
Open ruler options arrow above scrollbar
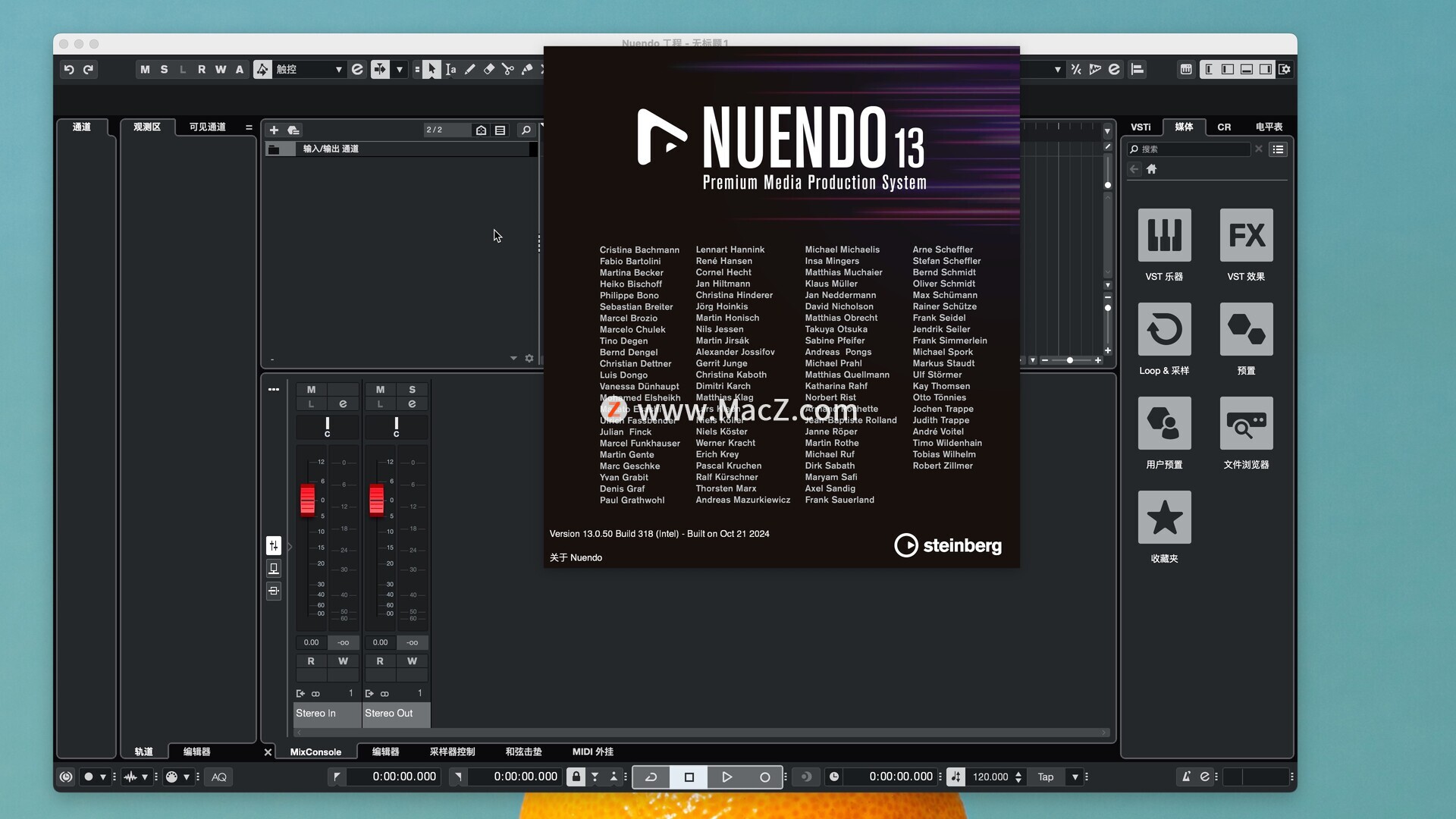tap(1107, 130)
